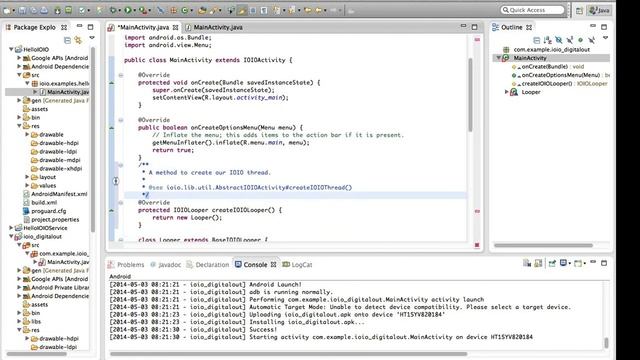Fold the onCreate method in editor gutter
The width and height of the screenshot is (640, 360).
tap(121, 75)
